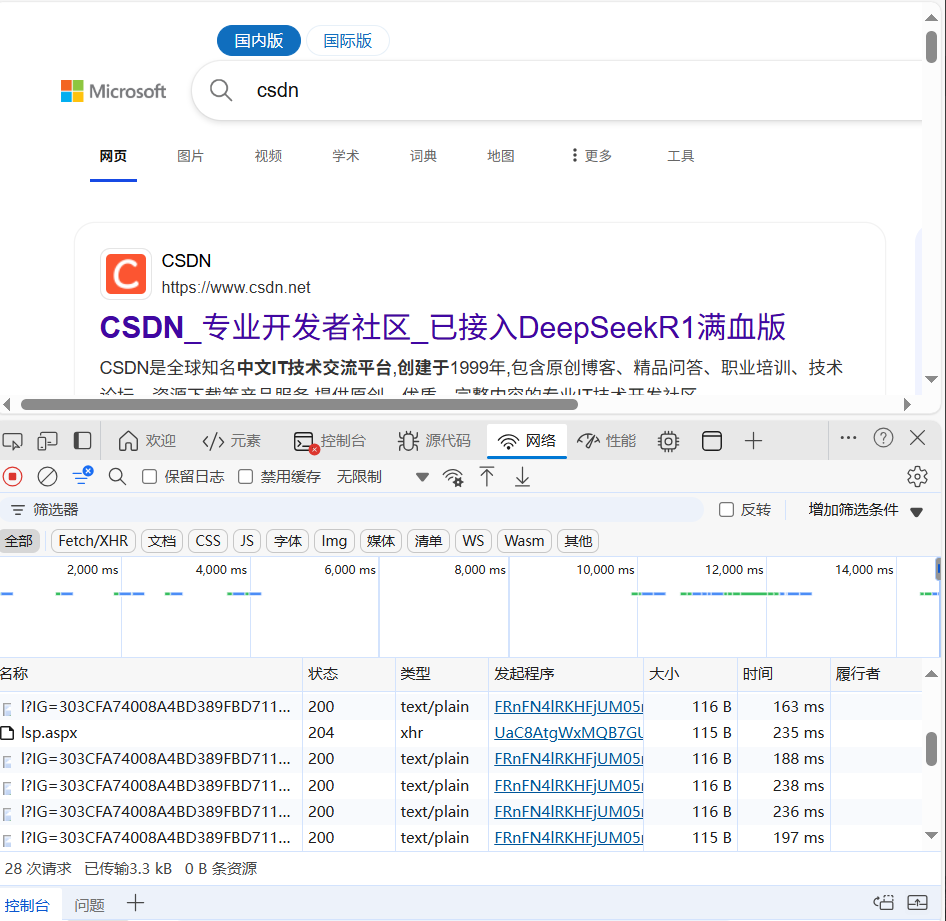The image size is (946, 921).
Task: Select the JS filter chip
Action: [247, 541]
